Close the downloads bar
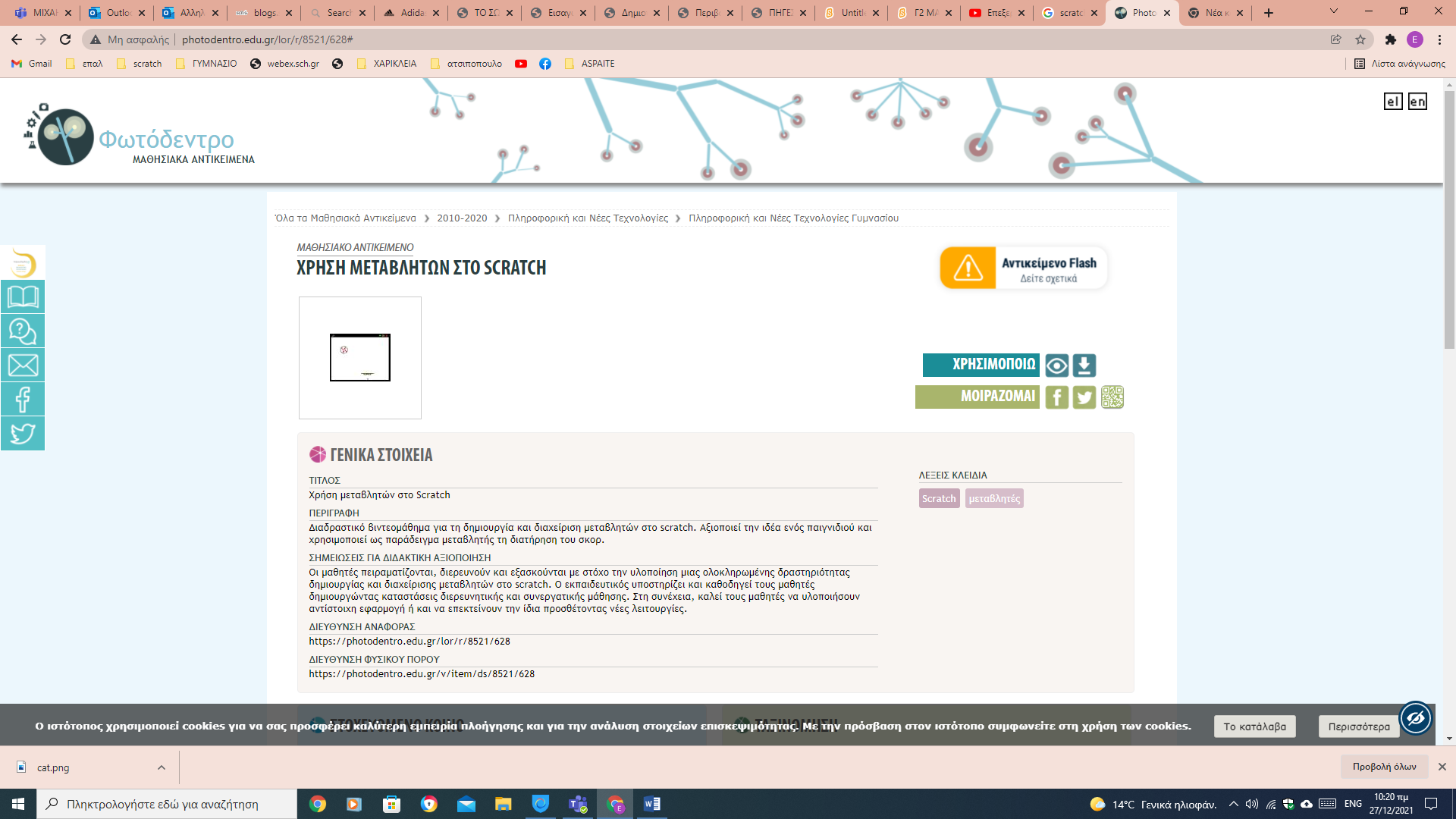This screenshot has width=1456, height=819. point(1442,767)
